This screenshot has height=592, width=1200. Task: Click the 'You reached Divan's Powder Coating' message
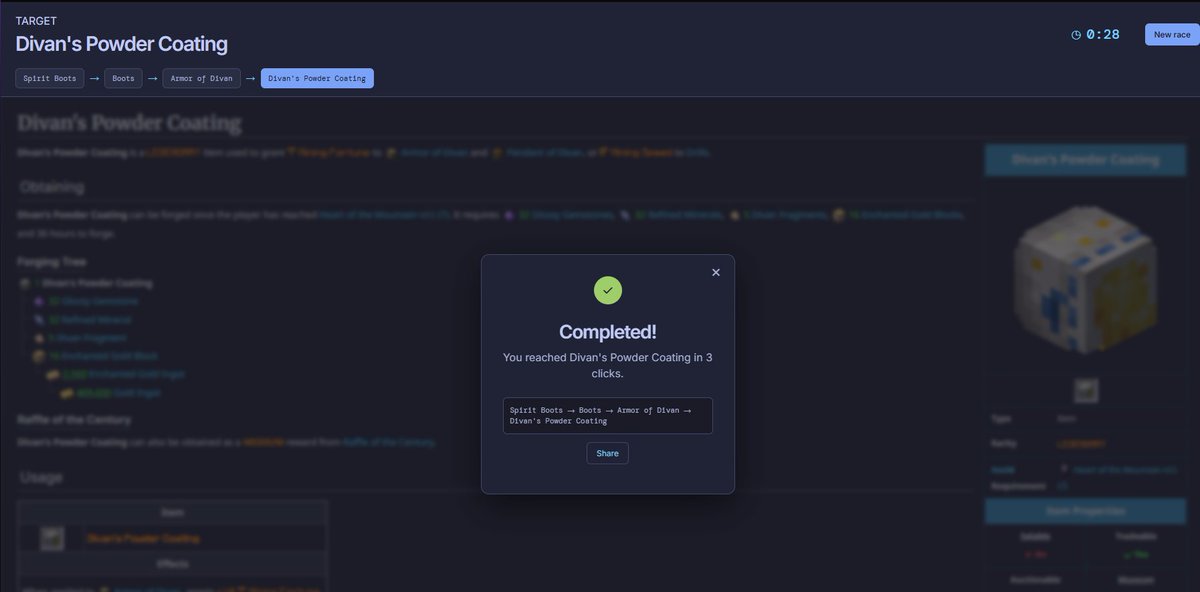[x=608, y=365]
